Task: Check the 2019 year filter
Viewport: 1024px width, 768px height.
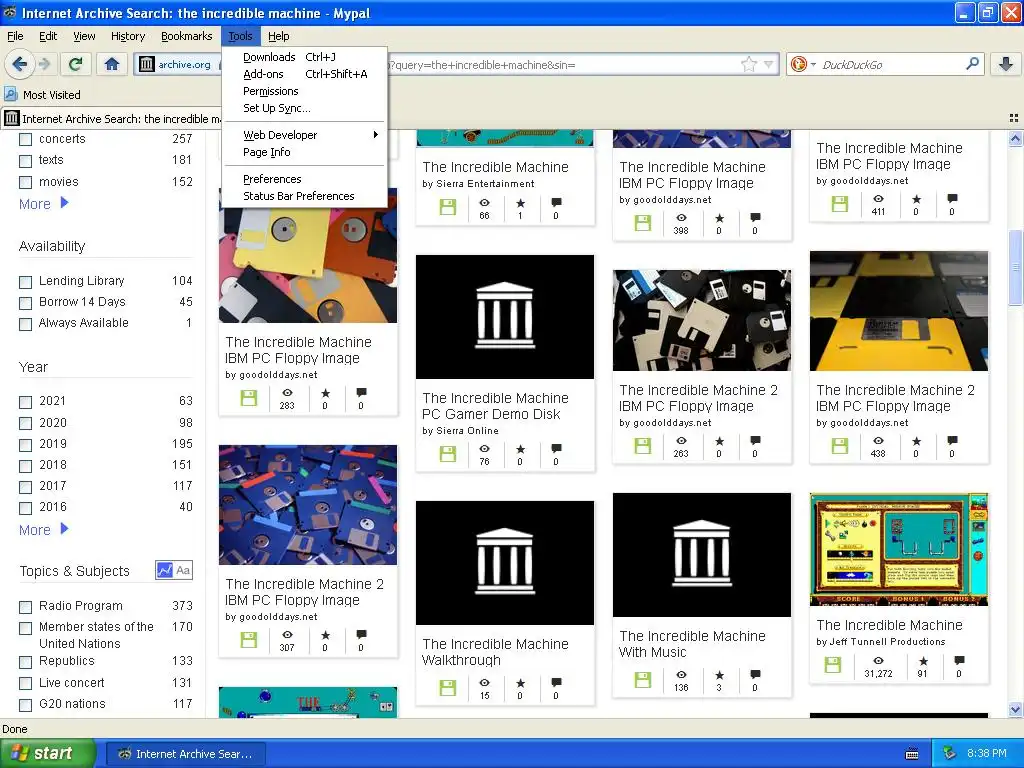Action: click(x=25, y=445)
